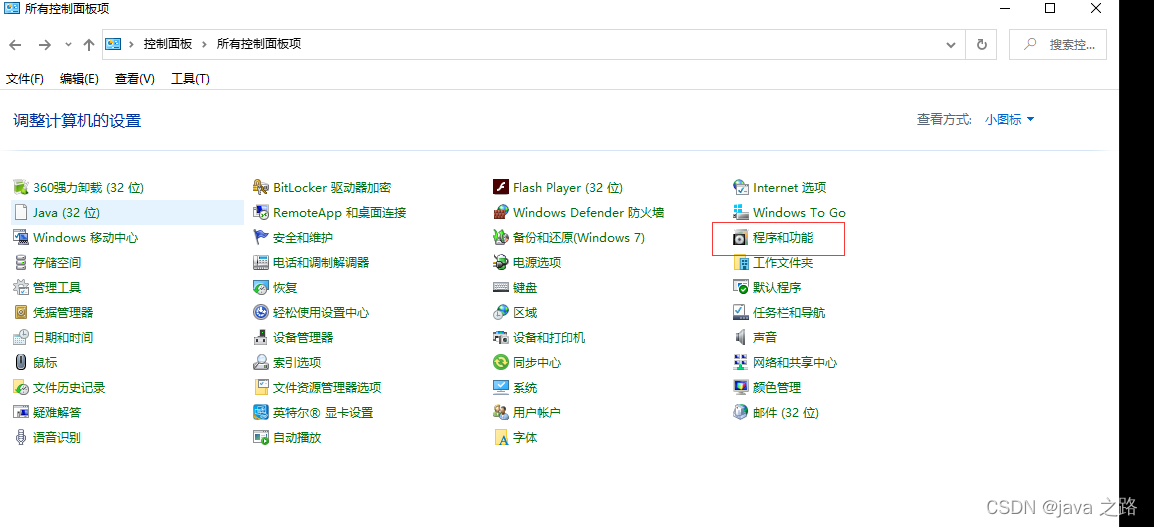This screenshot has width=1154, height=527.
Task: Click the 自动播放 icon
Action: [x=261, y=438]
